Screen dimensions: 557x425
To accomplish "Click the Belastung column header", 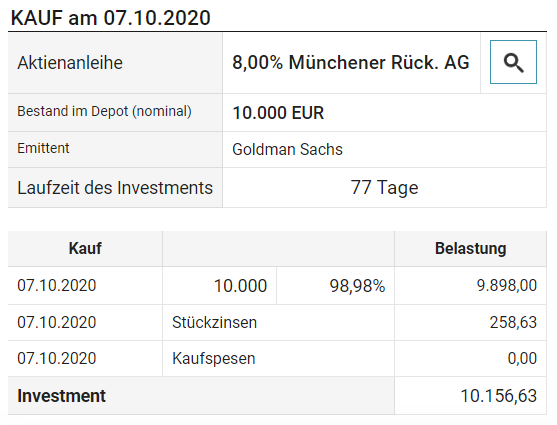I will [470, 248].
